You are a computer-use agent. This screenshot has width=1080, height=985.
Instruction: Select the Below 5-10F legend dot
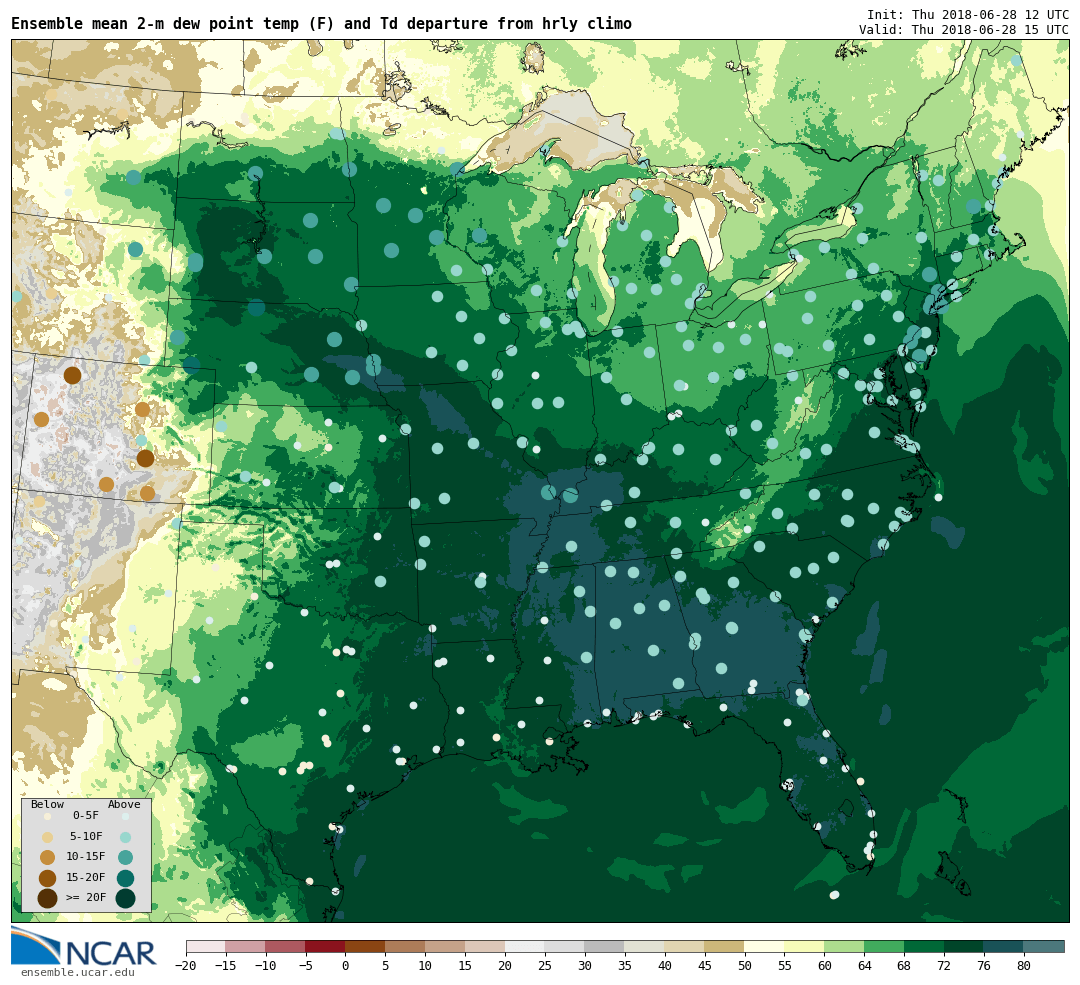point(47,837)
